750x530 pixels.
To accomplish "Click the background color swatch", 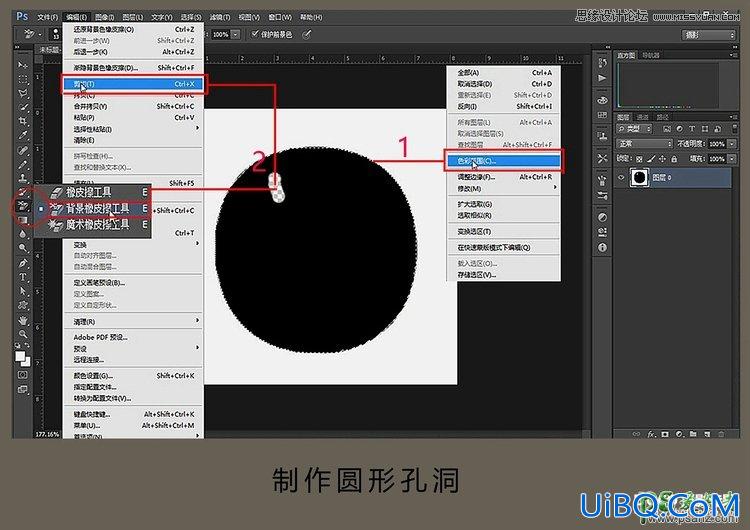I will [x=26, y=363].
